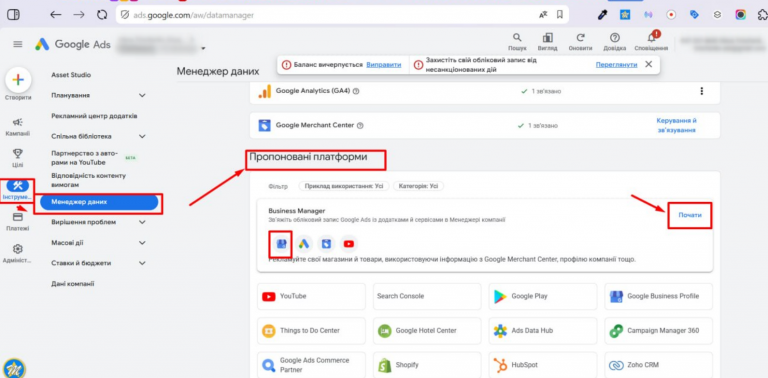768x378 pixels.
Task: Click the Виправити link in balance alert
Action: 384,65
